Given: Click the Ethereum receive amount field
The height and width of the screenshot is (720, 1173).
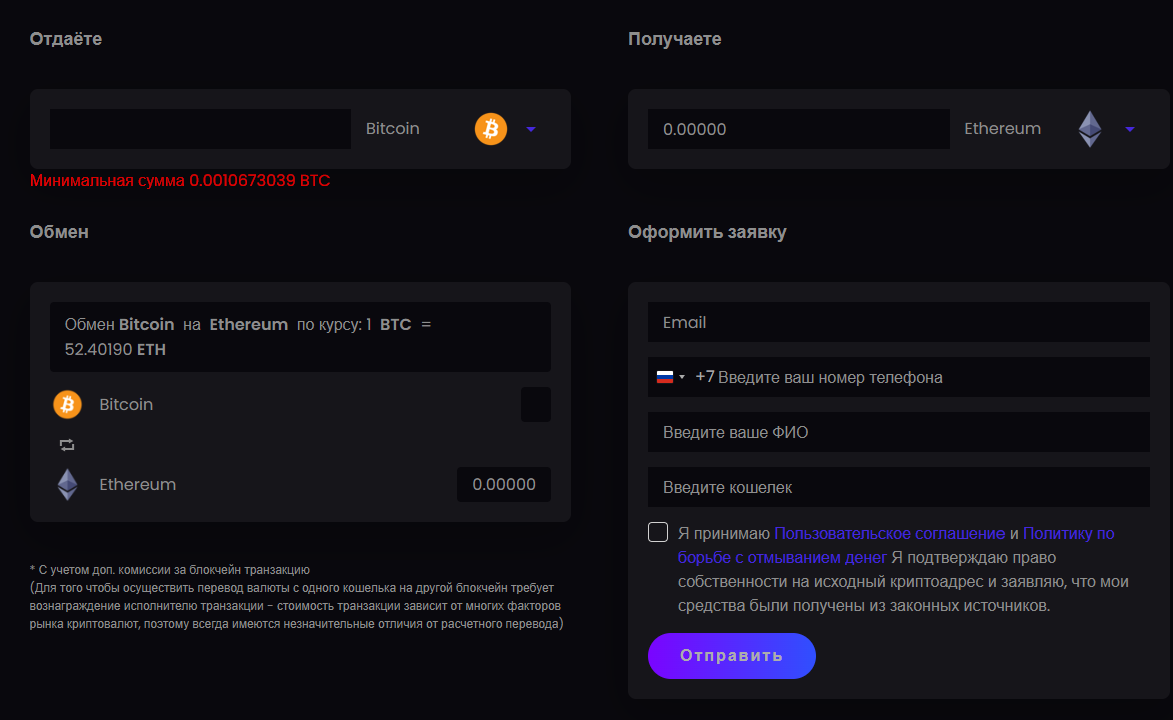Looking at the screenshot, I should pyautogui.click(x=798, y=129).
